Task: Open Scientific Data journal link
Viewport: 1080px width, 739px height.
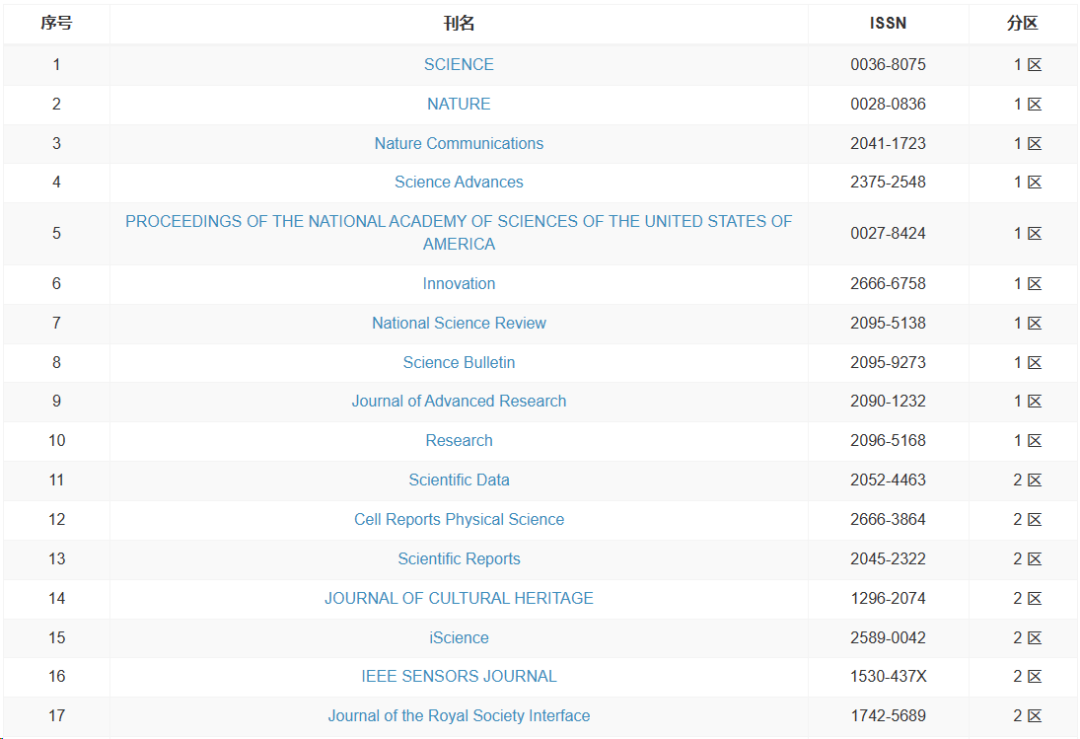Action: (x=459, y=480)
